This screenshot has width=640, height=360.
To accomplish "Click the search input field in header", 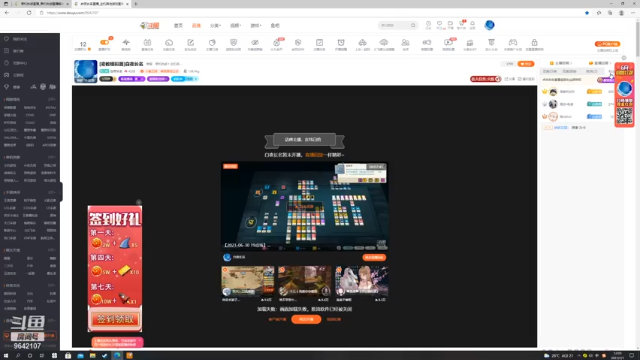I will pyautogui.click(x=394, y=25).
